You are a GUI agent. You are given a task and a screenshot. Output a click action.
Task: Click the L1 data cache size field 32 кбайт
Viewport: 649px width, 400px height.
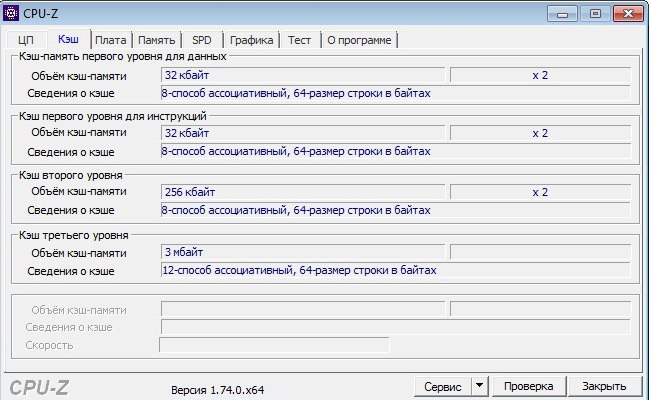303,75
